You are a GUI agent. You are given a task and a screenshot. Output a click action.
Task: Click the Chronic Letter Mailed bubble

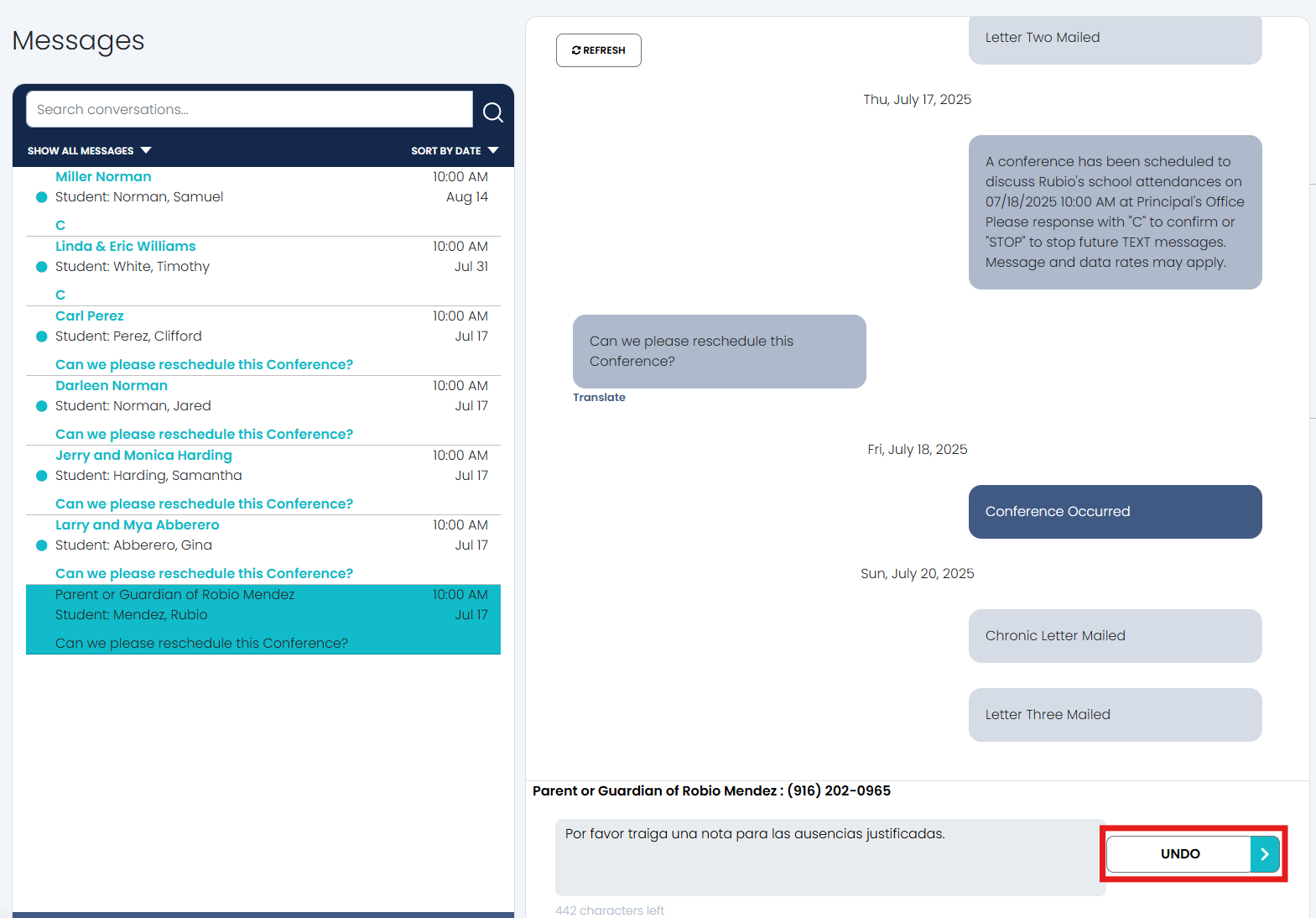(1115, 636)
